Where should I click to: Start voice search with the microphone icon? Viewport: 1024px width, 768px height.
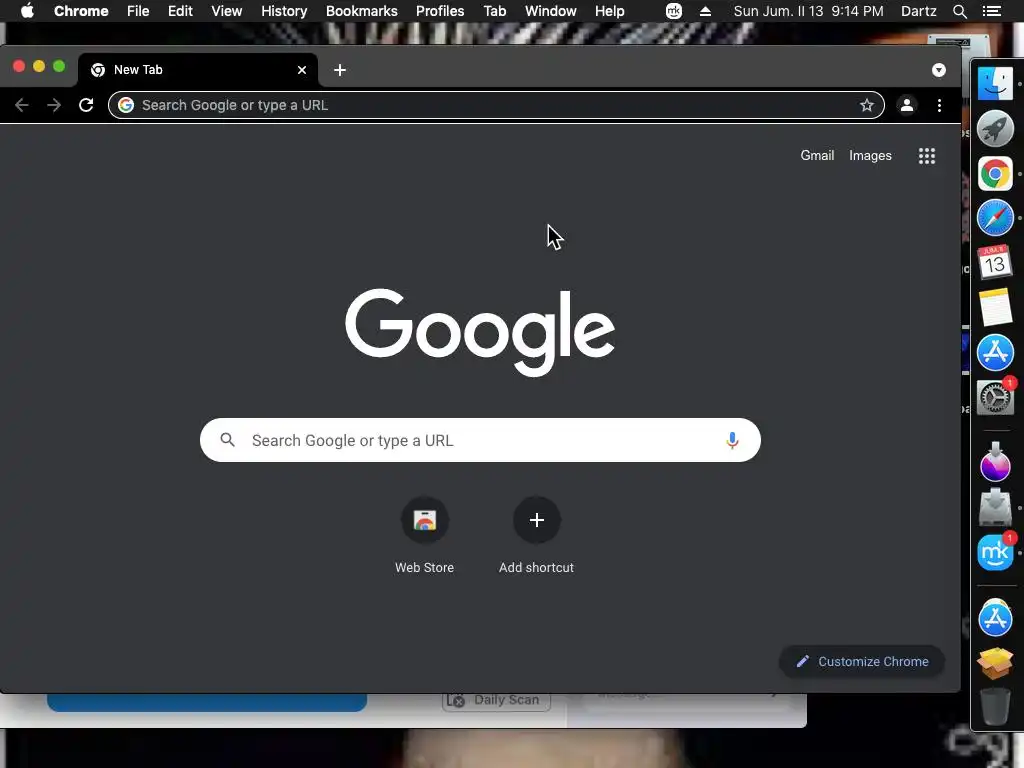point(732,440)
